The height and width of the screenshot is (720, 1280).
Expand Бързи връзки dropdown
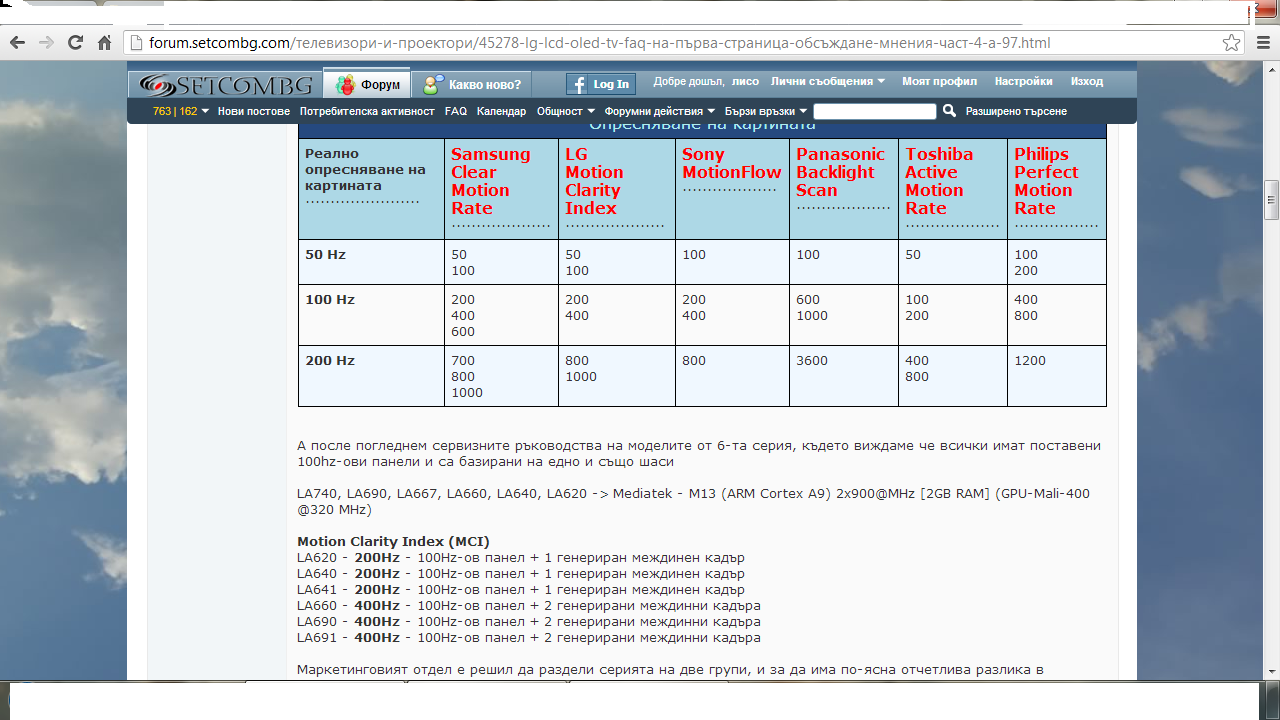pos(766,111)
